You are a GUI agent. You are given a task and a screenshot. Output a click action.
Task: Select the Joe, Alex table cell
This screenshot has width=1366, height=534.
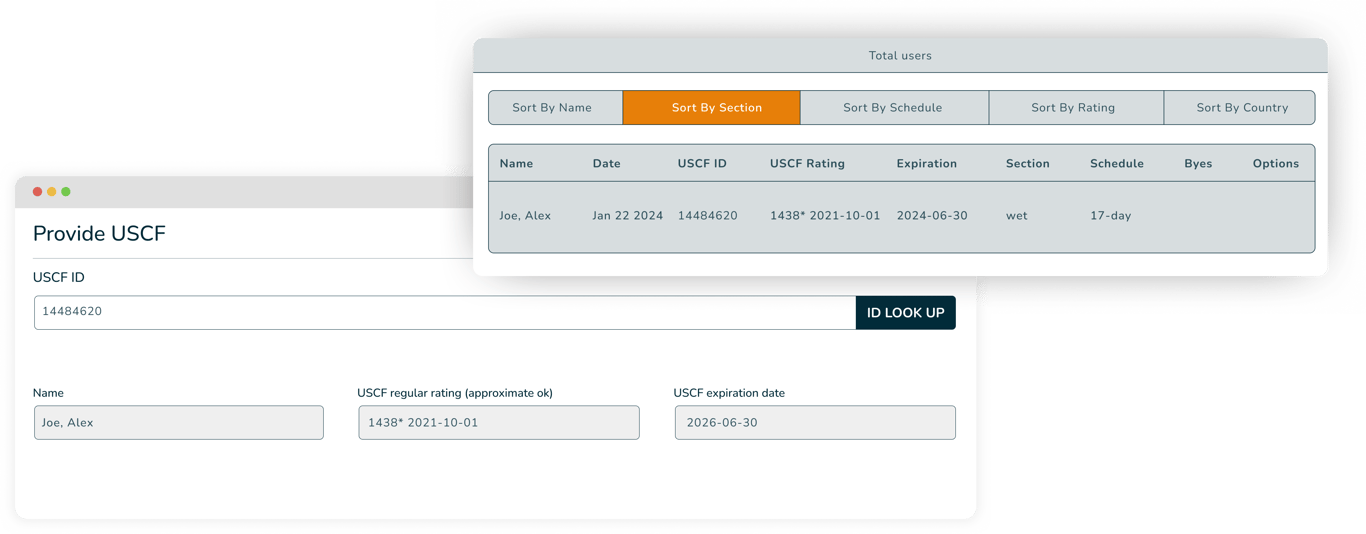(x=525, y=216)
